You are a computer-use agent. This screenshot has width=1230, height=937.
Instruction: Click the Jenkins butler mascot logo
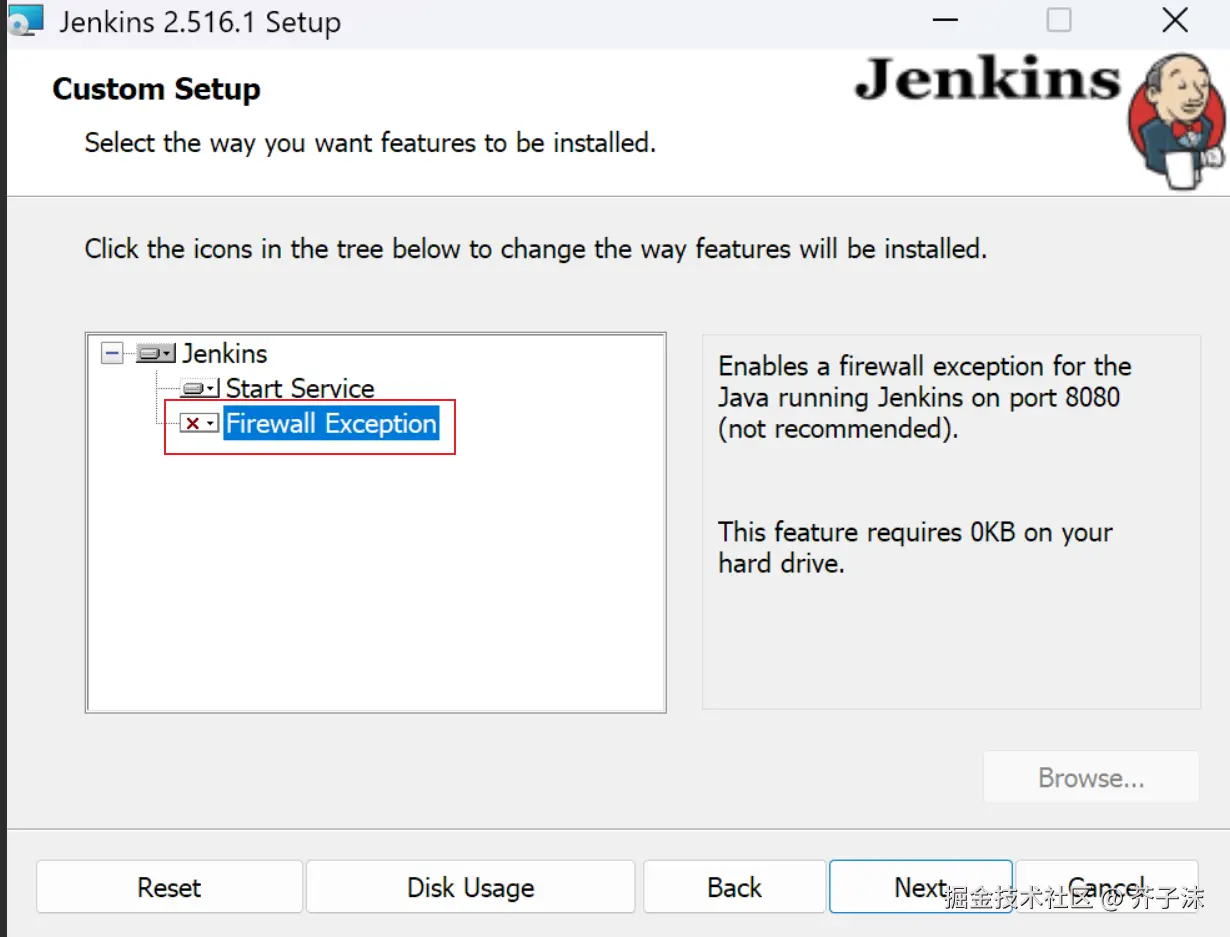pos(1177,121)
